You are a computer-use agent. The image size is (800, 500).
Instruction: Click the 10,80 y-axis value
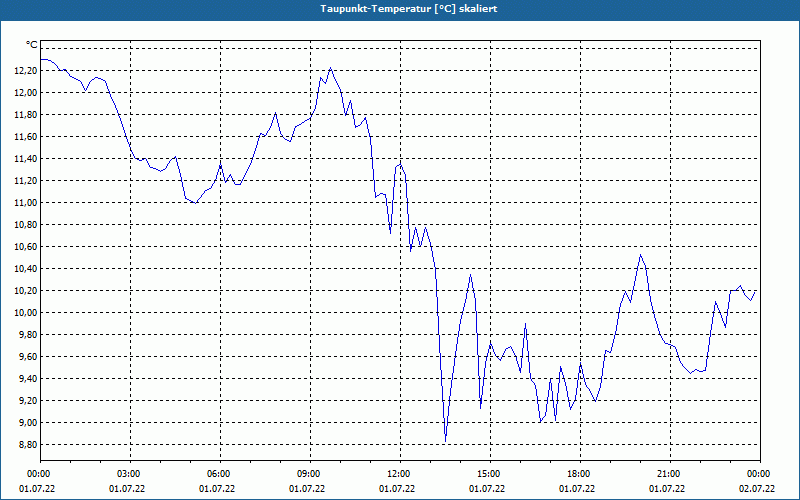[26, 224]
